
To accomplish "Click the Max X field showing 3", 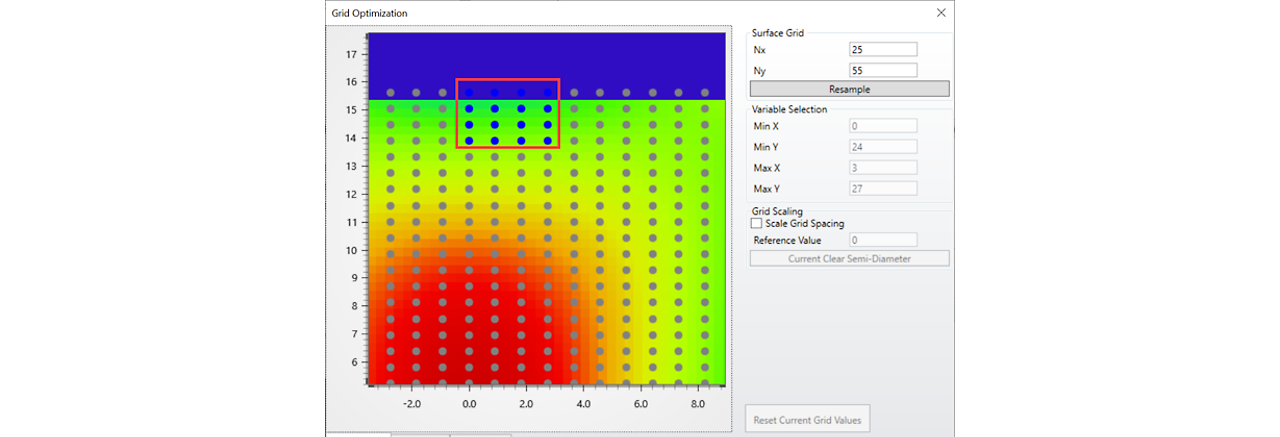I will [x=883, y=168].
